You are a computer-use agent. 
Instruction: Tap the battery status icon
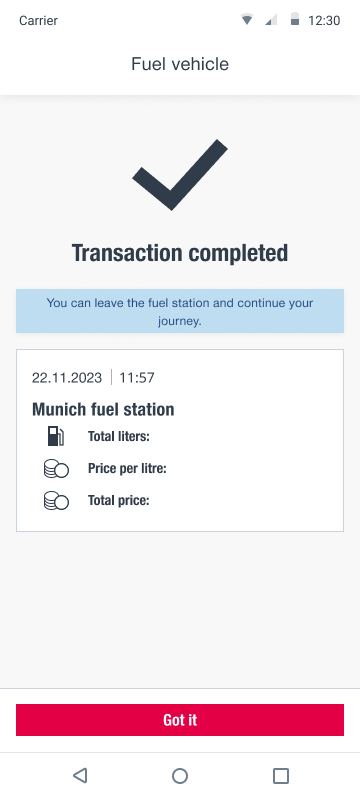tap(295, 20)
